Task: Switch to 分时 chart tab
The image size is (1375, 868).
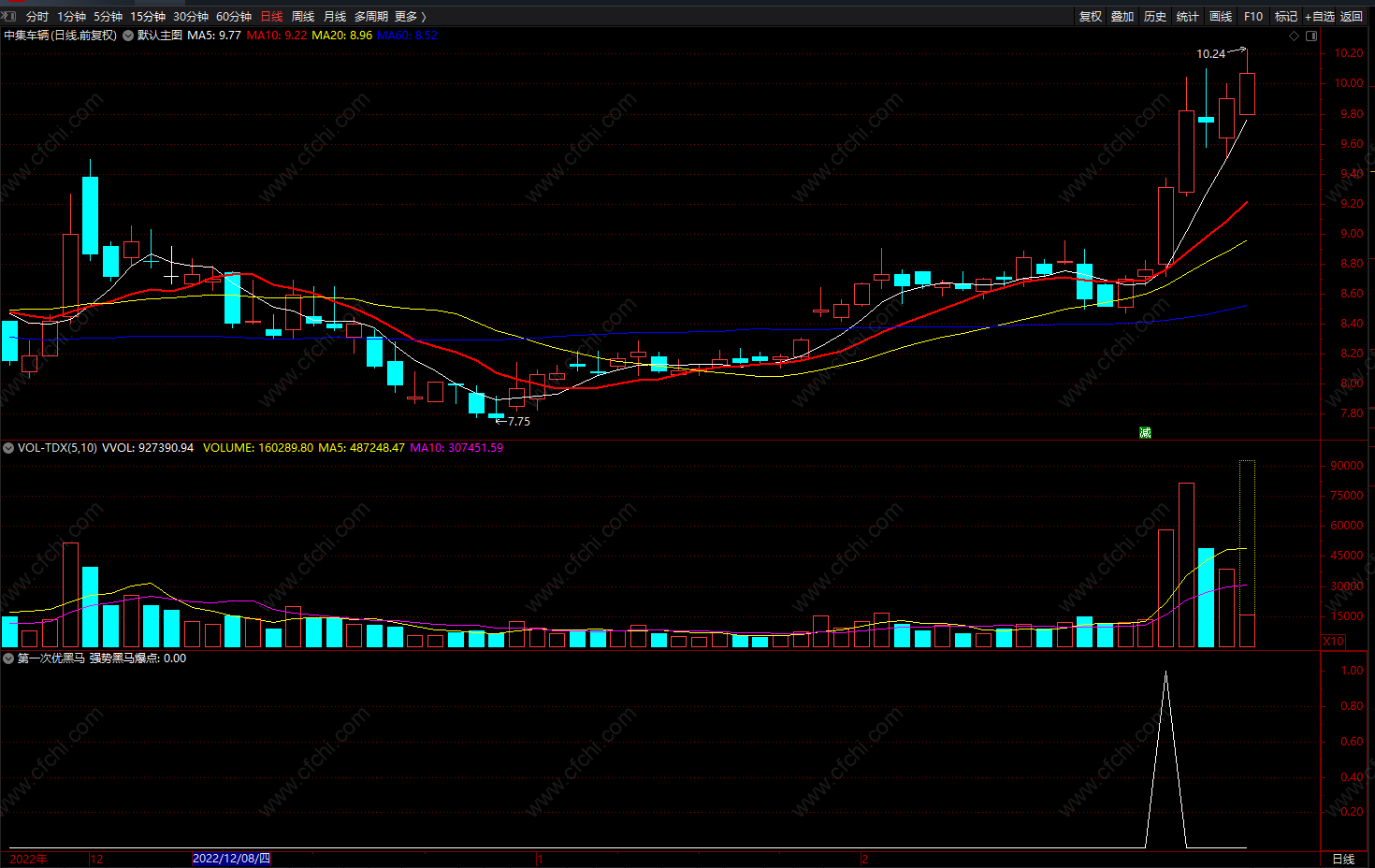Action: pyautogui.click(x=37, y=17)
